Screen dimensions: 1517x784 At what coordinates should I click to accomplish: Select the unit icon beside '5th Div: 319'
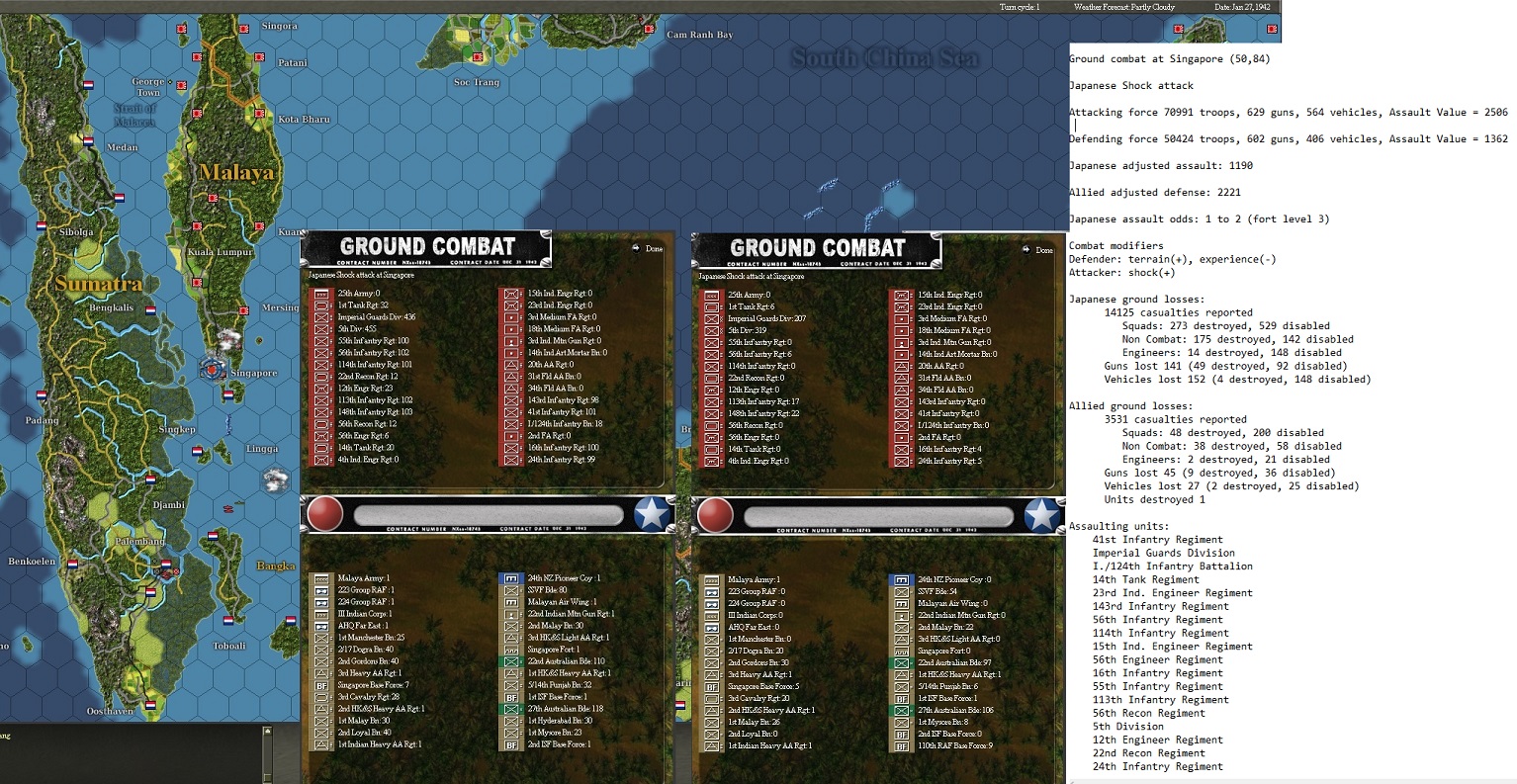(x=711, y=330)
